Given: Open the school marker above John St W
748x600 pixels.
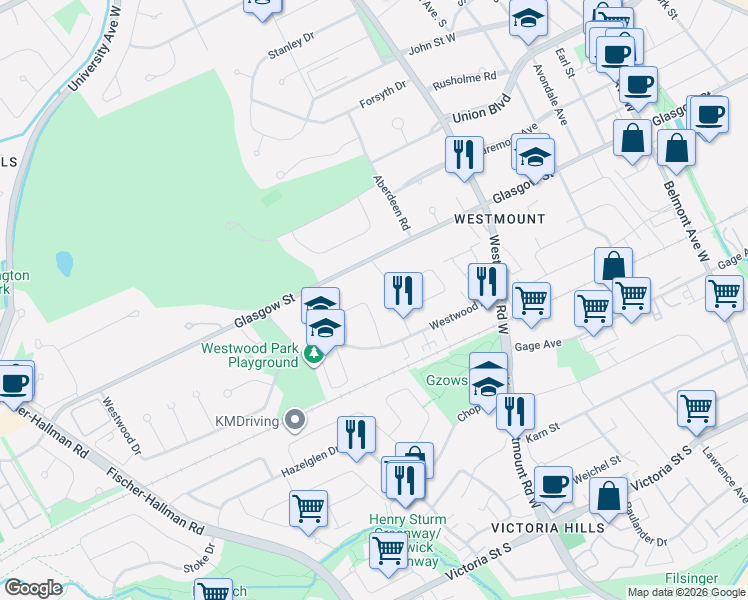Looking at the screenshot, I should 528,21.
